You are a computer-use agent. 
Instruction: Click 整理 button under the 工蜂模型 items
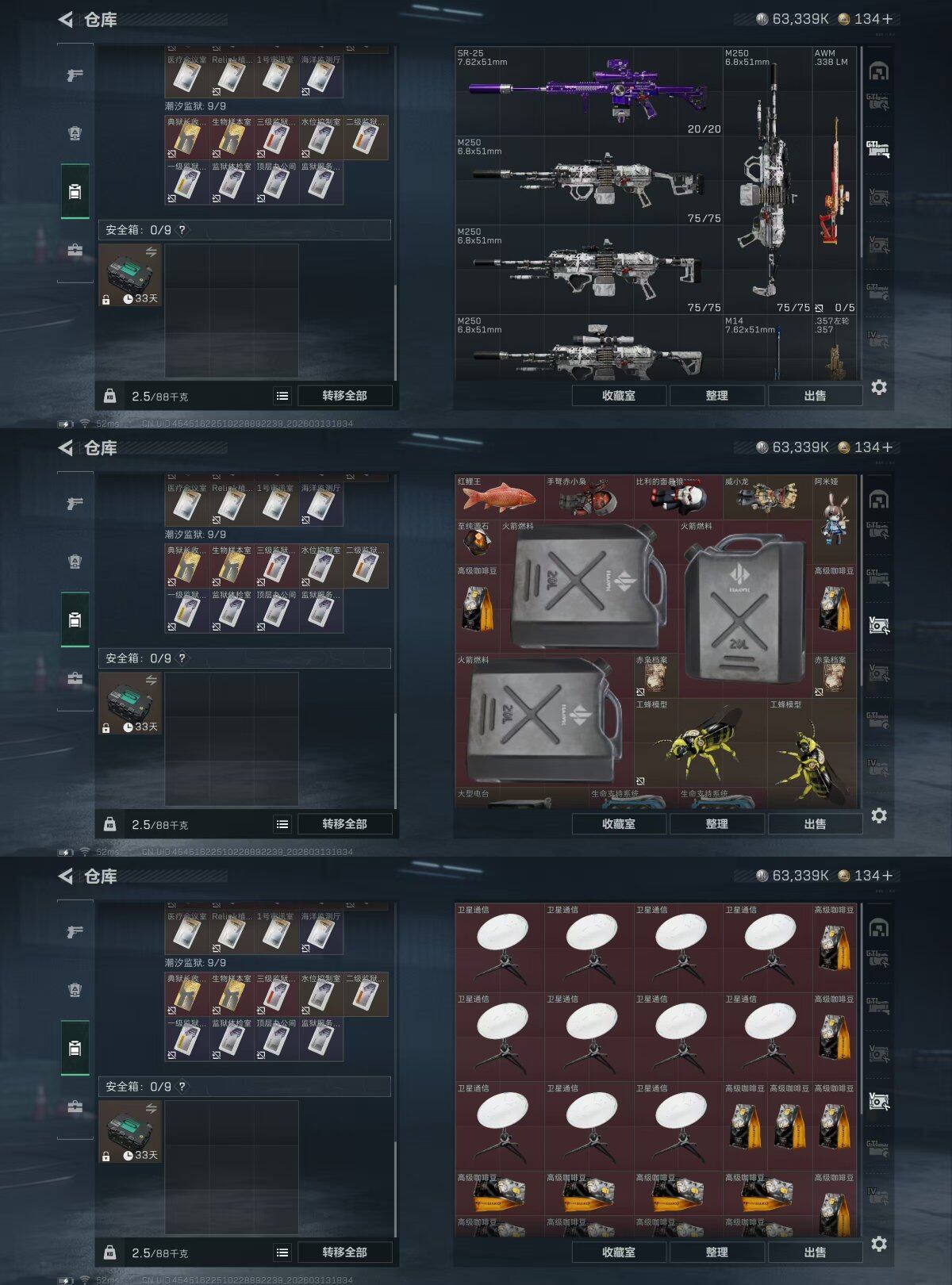click(x=716, y=823)
